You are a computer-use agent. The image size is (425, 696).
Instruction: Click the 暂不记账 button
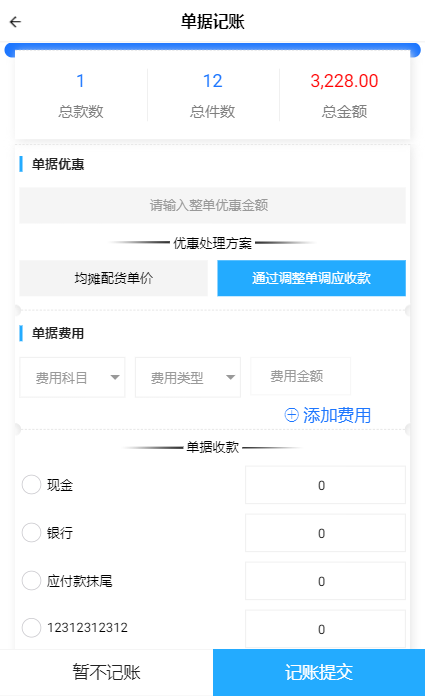tap(107, 672)
